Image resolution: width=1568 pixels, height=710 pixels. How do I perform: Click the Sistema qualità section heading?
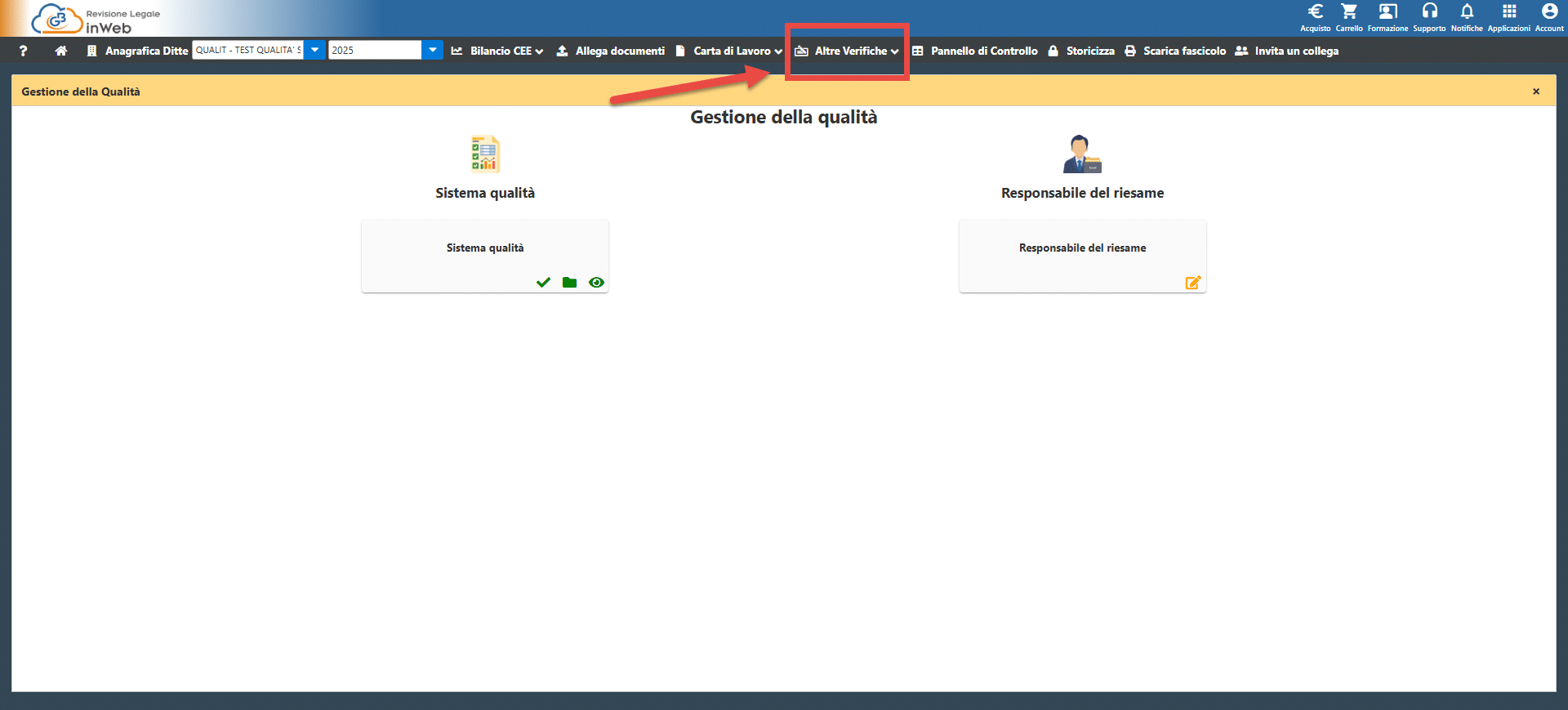(x=485, y=193)
